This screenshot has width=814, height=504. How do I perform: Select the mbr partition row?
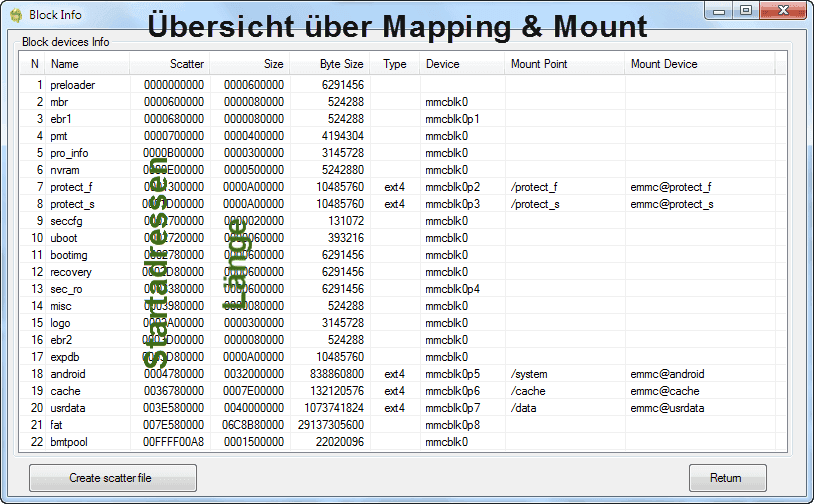tap(402, 102)
